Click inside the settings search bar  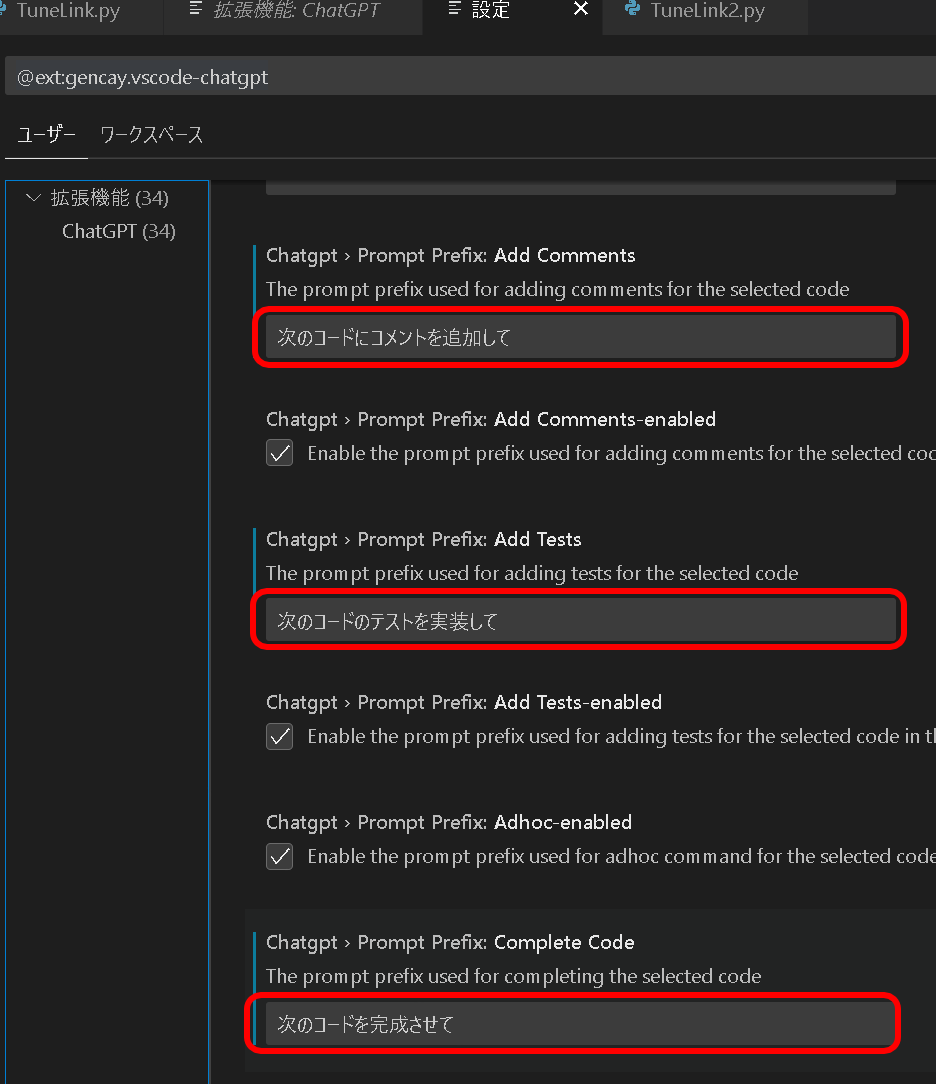point(468,75)
